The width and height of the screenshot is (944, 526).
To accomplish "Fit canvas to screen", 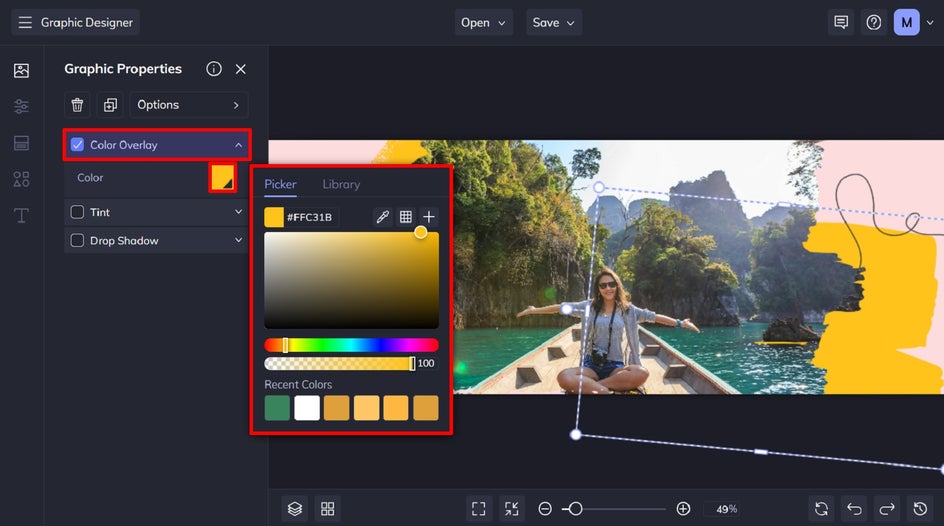I will [x=479, y=509].
